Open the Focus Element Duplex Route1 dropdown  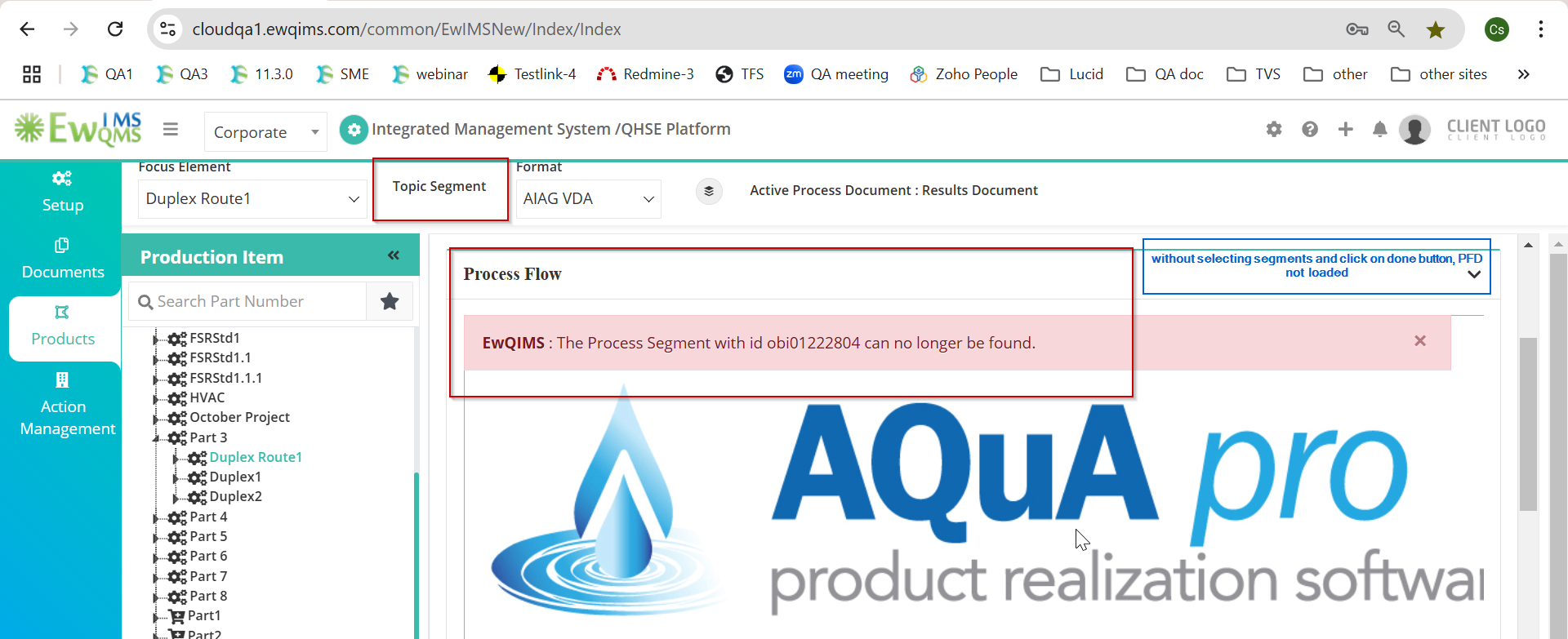[x=252, y=199]
